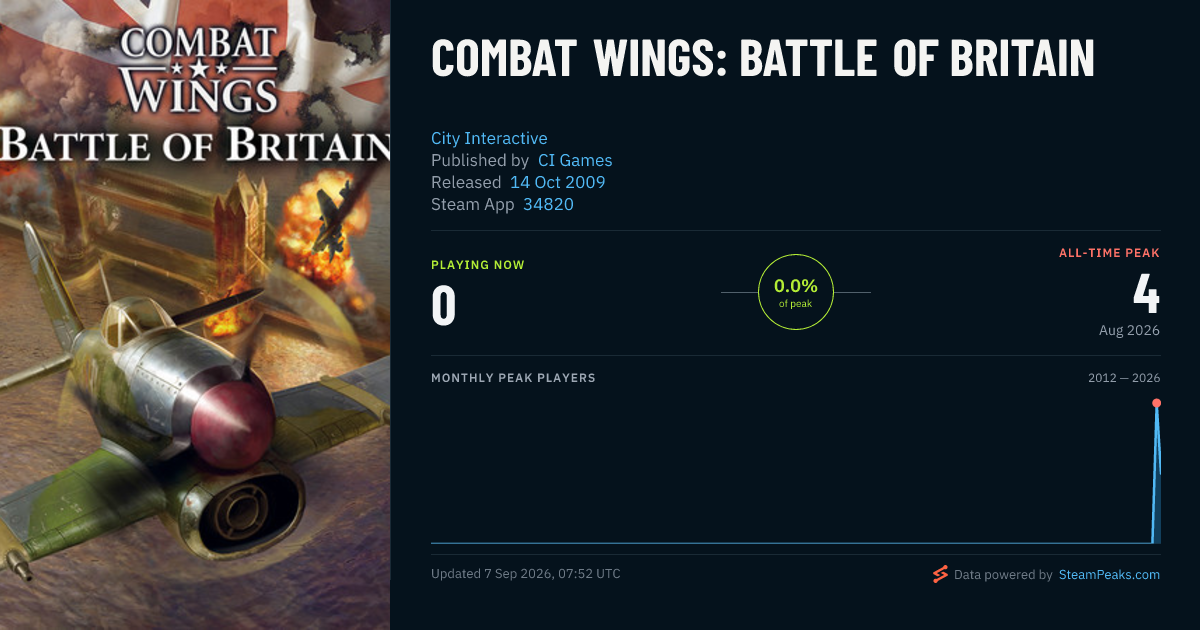Click the fighter plane propeller nose artwork
This screenshot has height=630, width=1200.
pos(232,422)
